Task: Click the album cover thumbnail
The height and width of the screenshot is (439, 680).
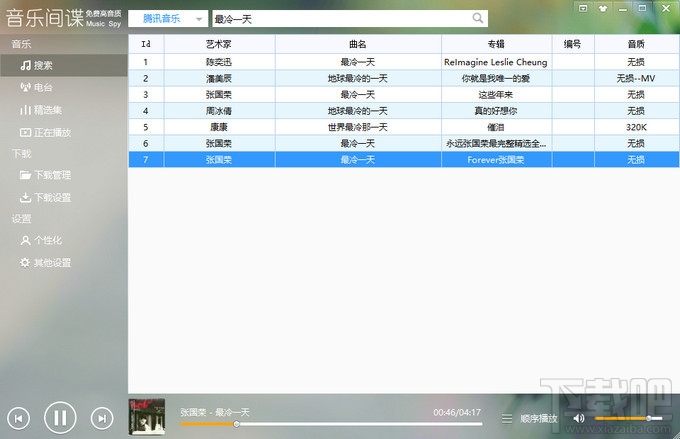Action: (147, 417)
